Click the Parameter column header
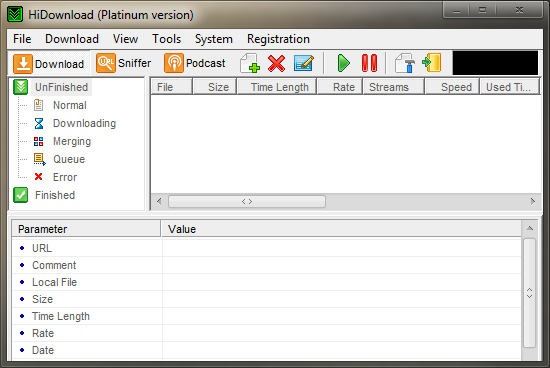Image resolution: width=550 pixels, height=368 pixels. click(x=86, y=229)
